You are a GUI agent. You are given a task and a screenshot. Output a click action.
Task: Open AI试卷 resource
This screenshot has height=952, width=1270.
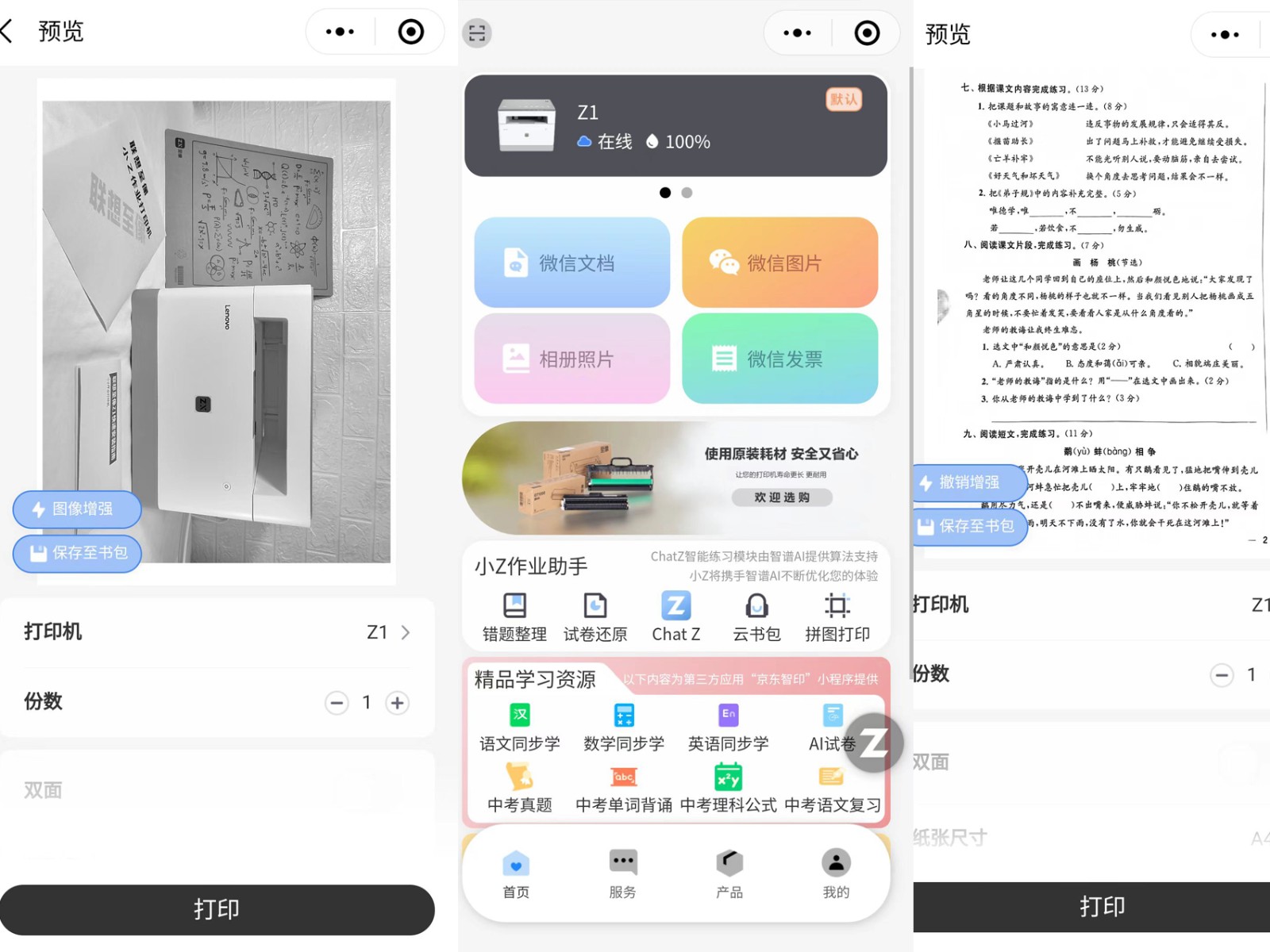[831, 727]
